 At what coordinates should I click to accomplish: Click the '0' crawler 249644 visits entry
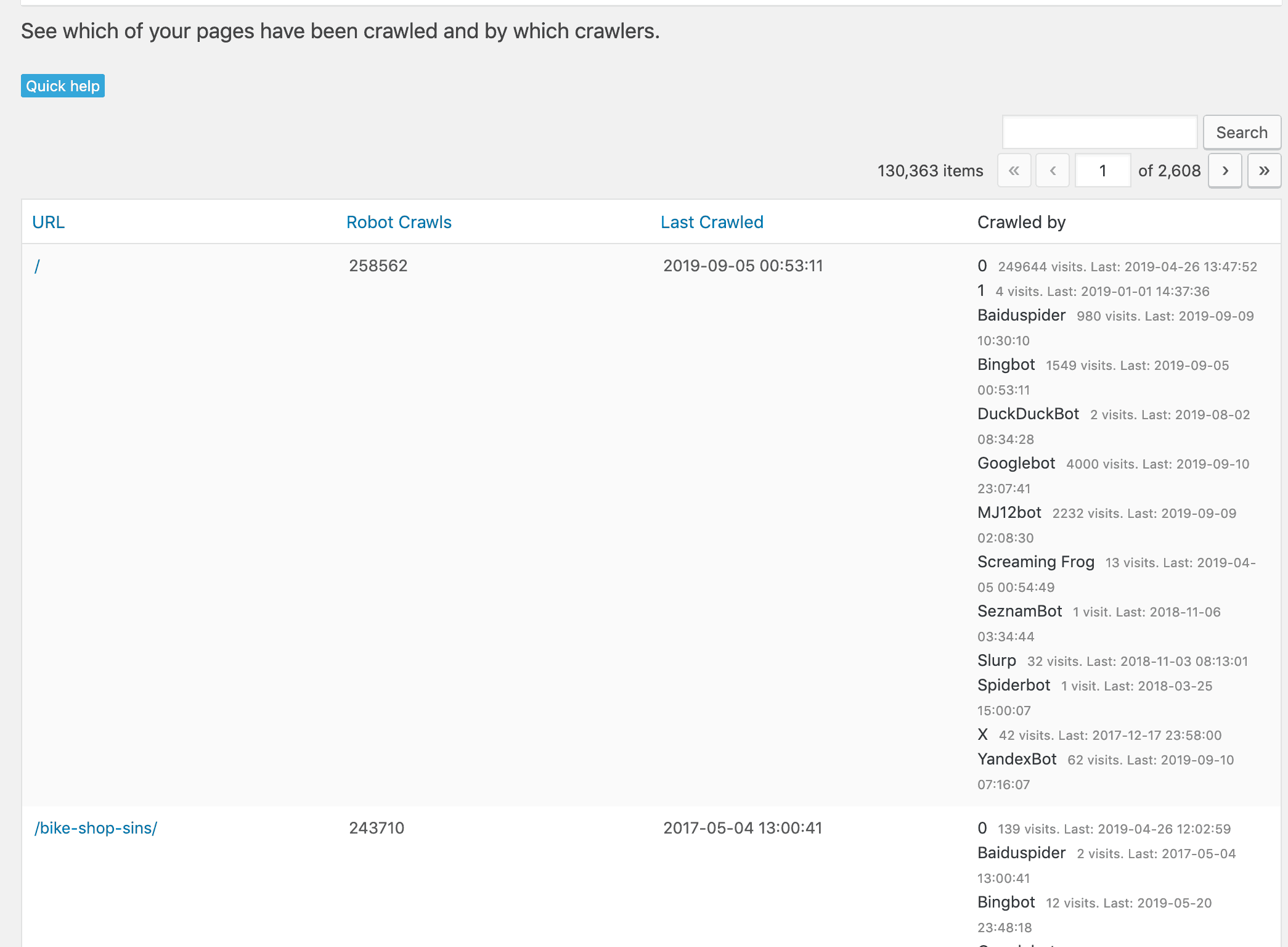(1117, 266)
